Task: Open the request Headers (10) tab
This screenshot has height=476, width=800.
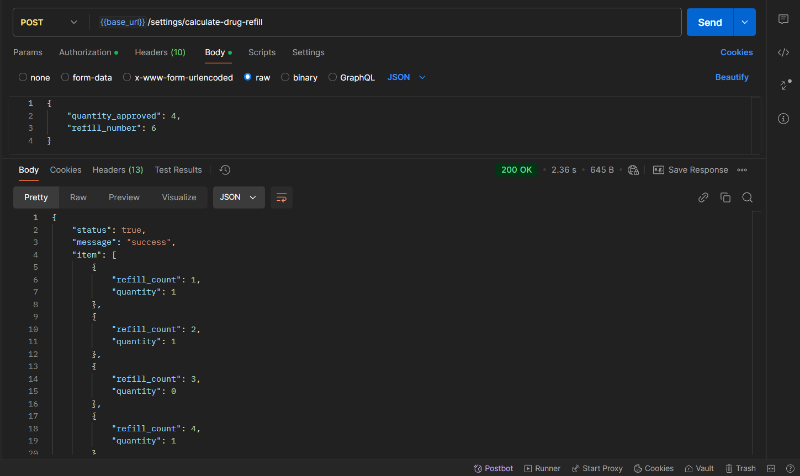Action: pos(160,52)
